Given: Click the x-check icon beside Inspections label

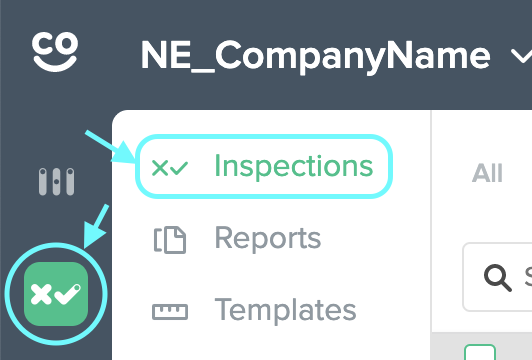Looking at the screenshot, I should pos(169,168).
